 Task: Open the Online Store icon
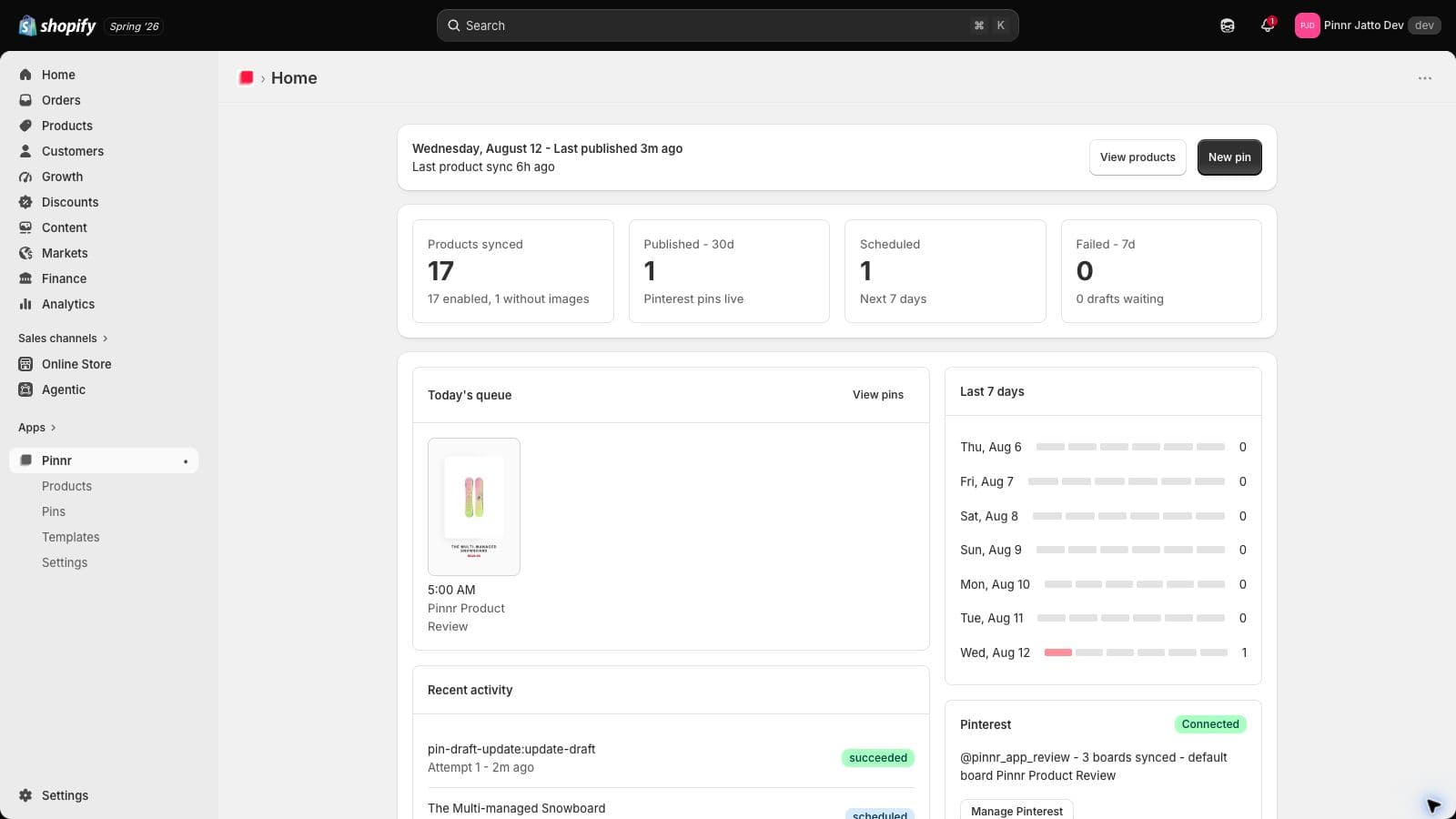point(25,364)
